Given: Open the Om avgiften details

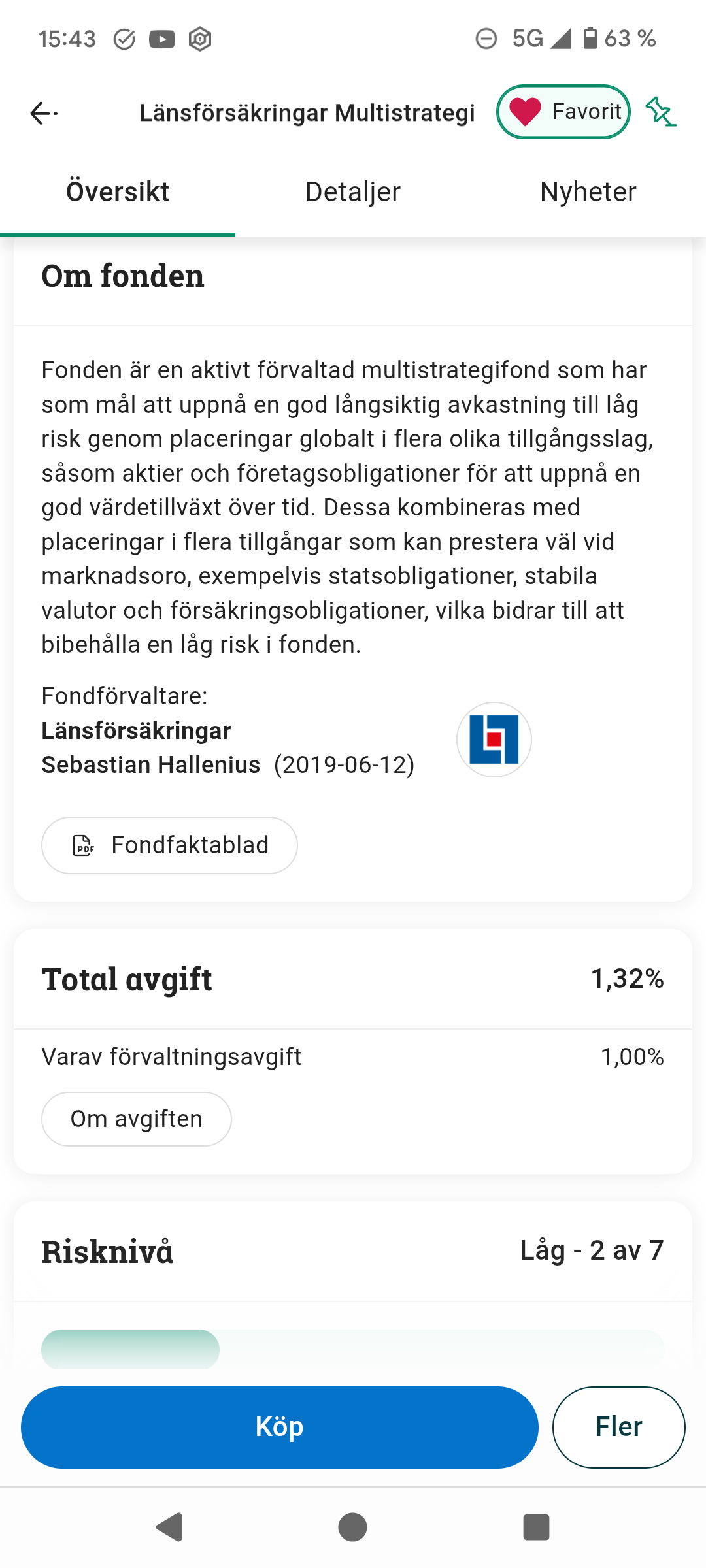Looking at the screenshot, I should 136,1119.
